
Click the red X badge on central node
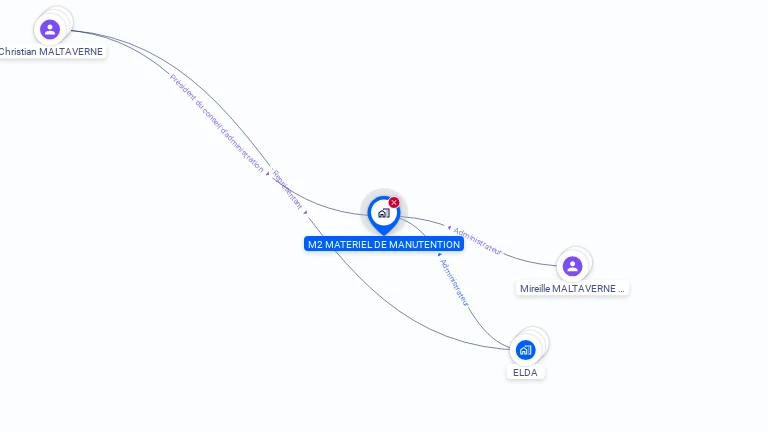(x=394, y=202)
